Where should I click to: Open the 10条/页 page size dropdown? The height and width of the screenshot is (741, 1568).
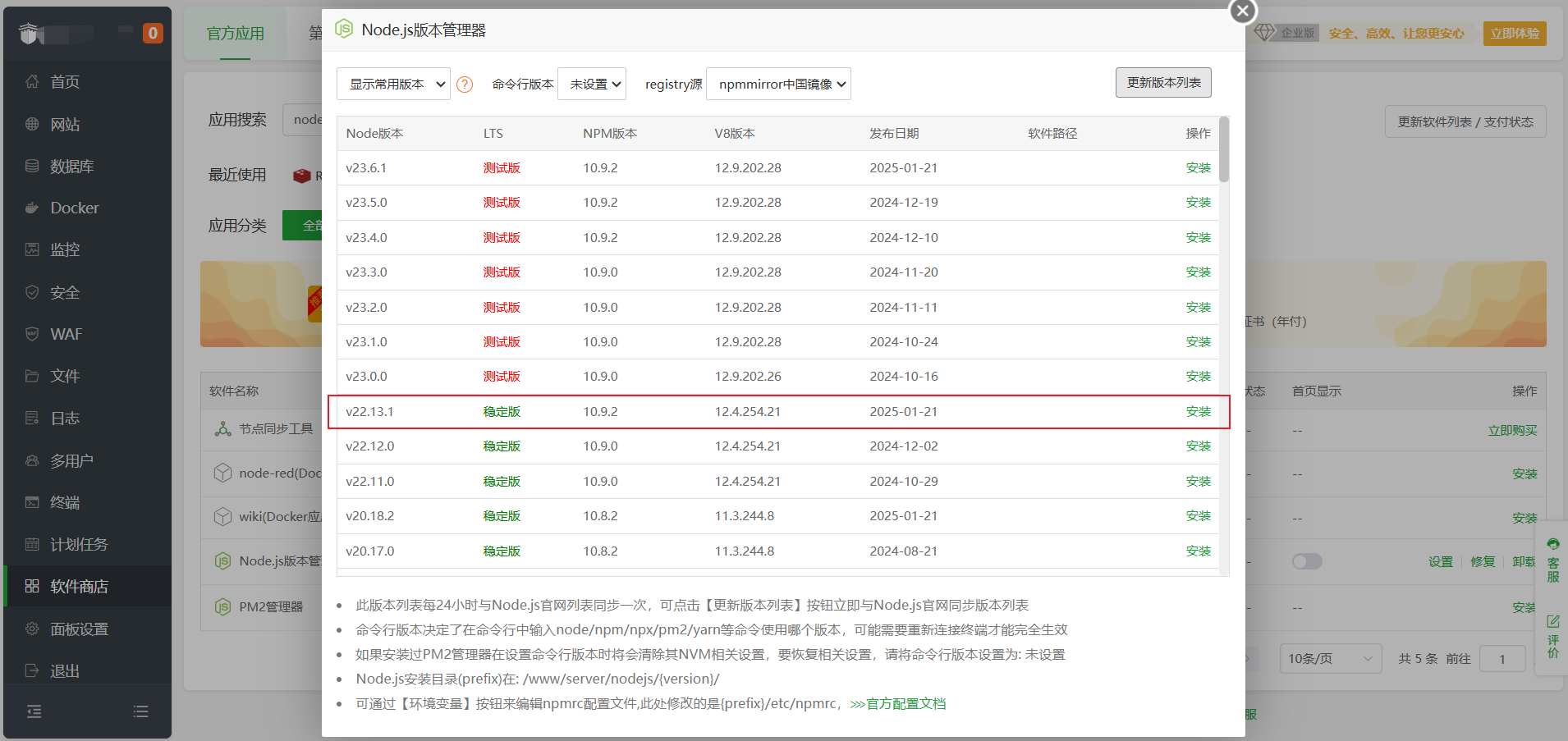(1331, 658)
